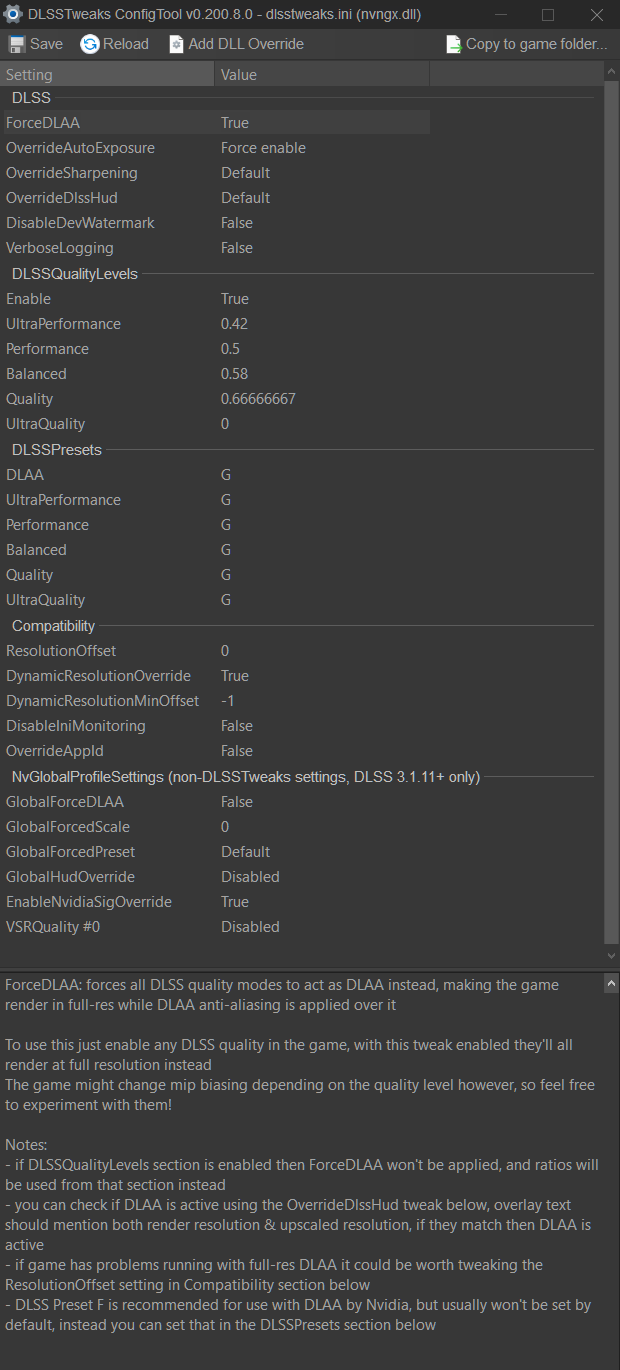Click the Setting column header

click(x=107, y=75)
